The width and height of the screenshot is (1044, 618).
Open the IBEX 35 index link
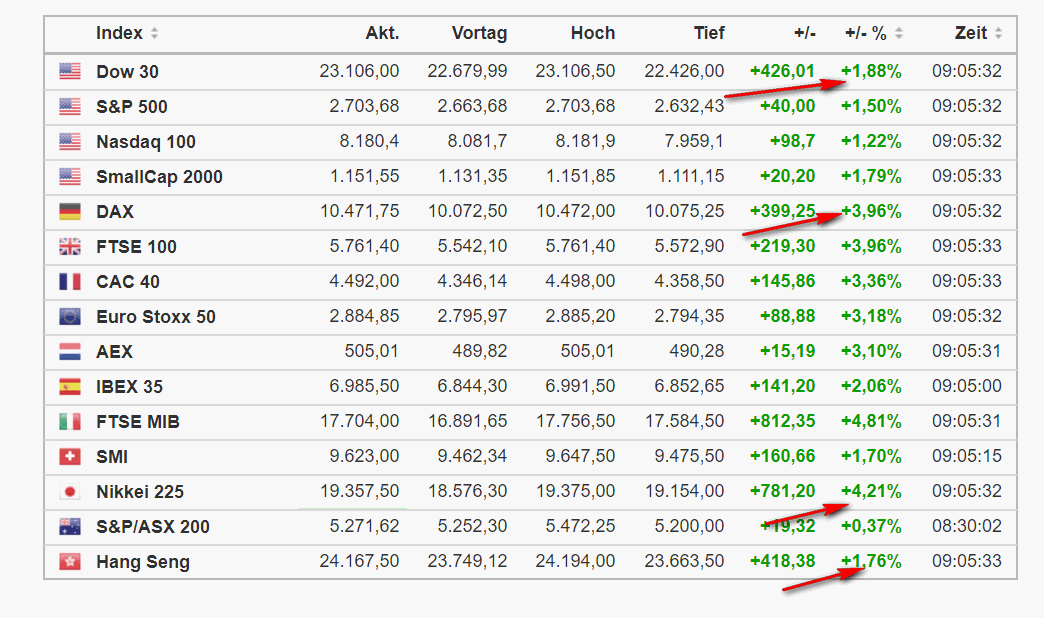coord(129,386)
